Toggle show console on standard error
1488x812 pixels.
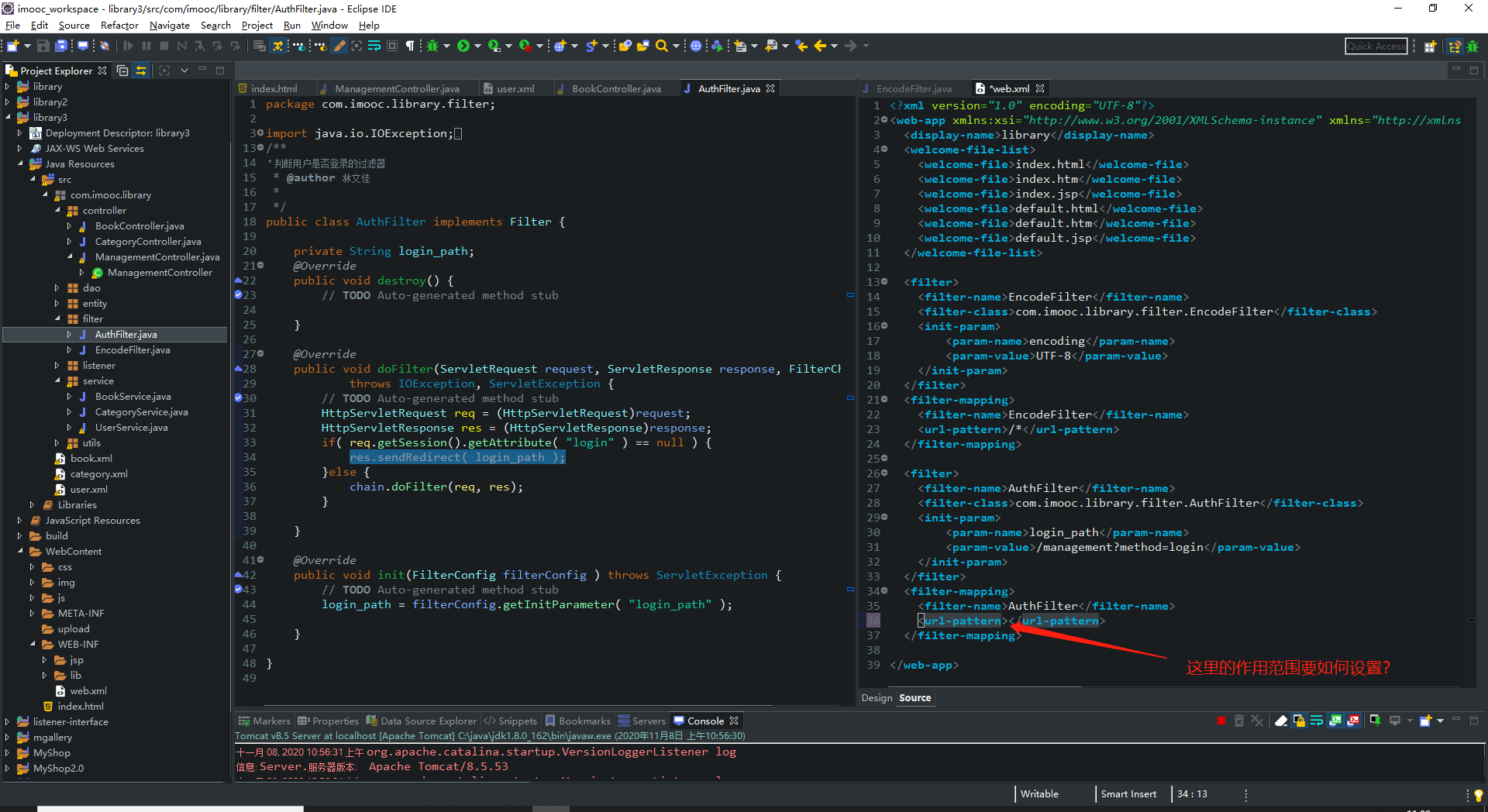[1353, 721]
